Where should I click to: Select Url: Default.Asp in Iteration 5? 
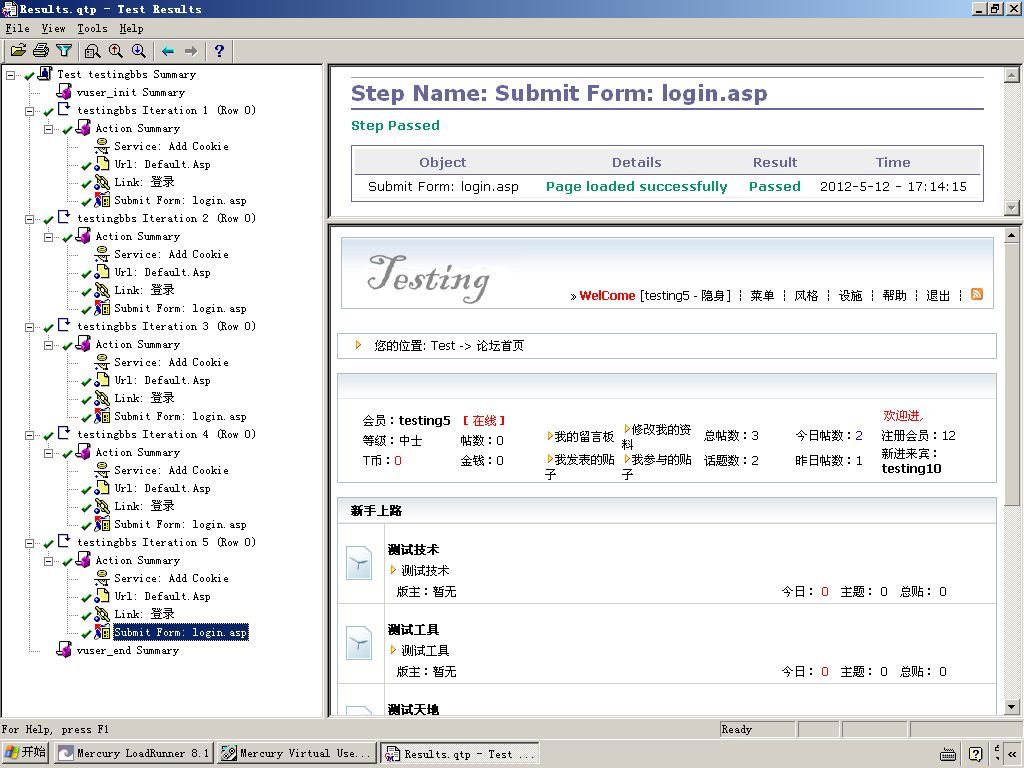pos(163,596)
